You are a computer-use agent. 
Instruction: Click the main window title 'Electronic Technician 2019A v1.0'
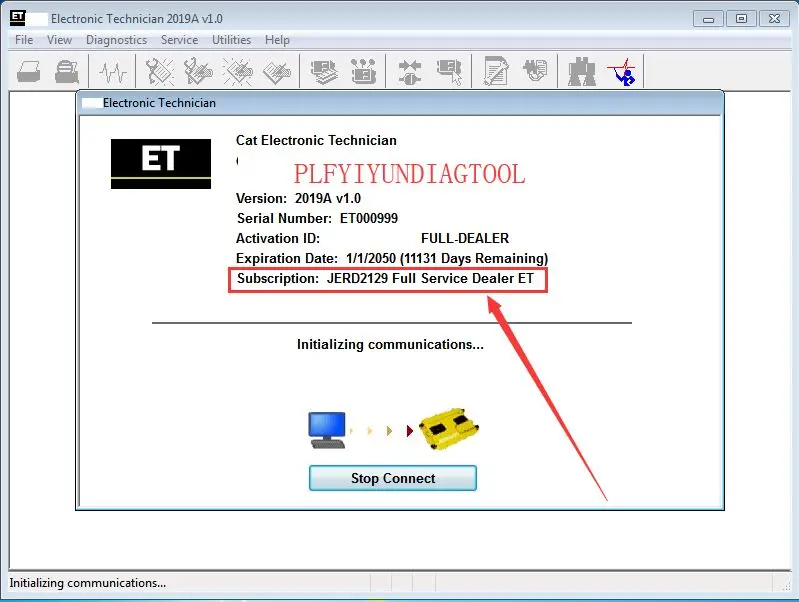pyautogui.click(x=137, y=19)
